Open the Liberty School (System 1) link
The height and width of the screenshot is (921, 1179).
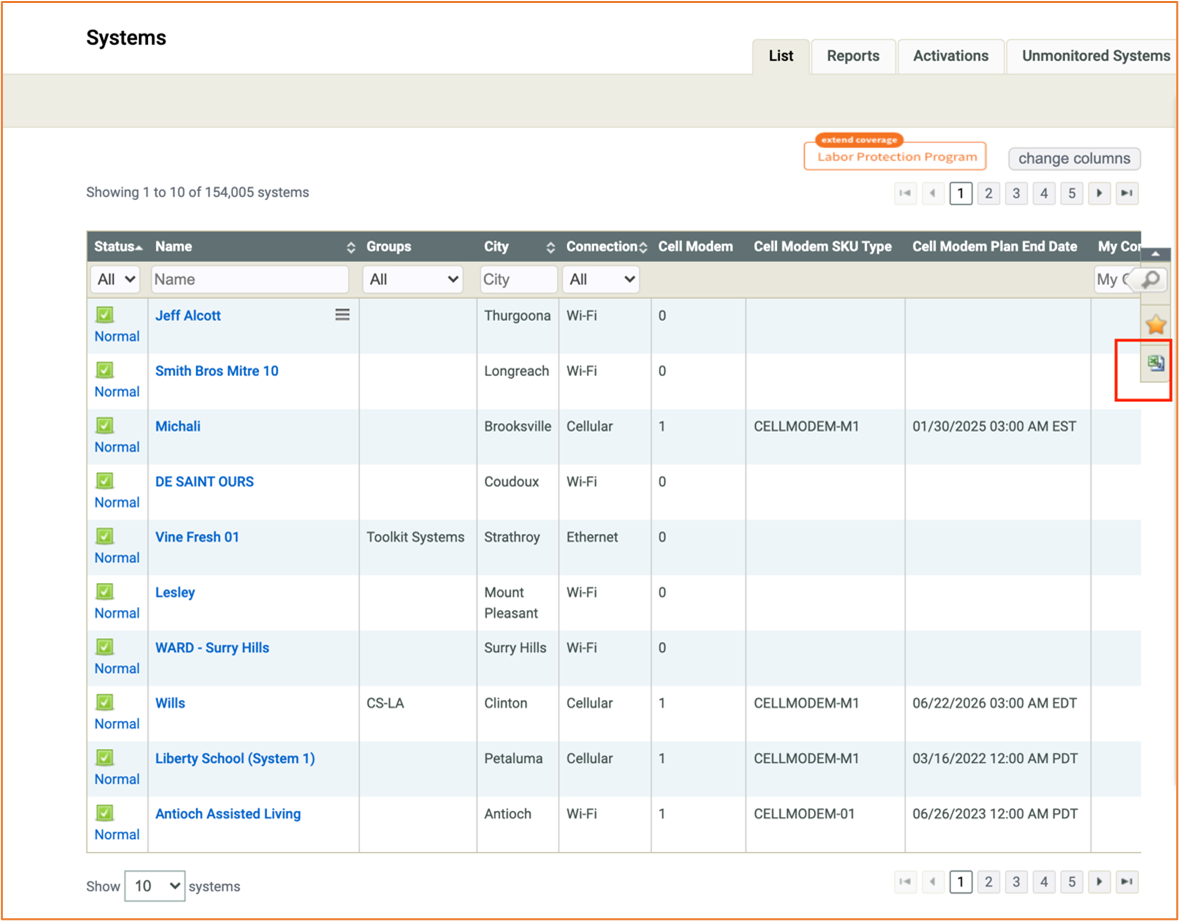[x=235, y=759]
